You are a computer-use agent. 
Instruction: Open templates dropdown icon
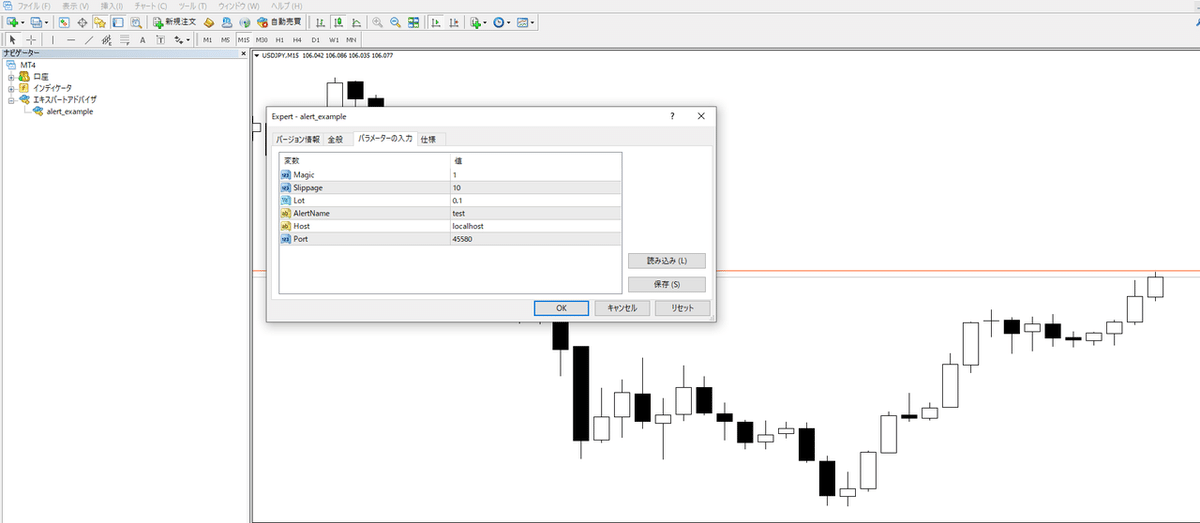point(526,22)
